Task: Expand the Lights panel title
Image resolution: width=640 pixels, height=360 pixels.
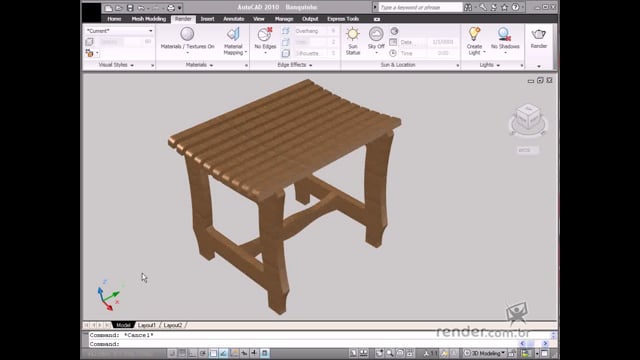Action: [x=489, y=65]
